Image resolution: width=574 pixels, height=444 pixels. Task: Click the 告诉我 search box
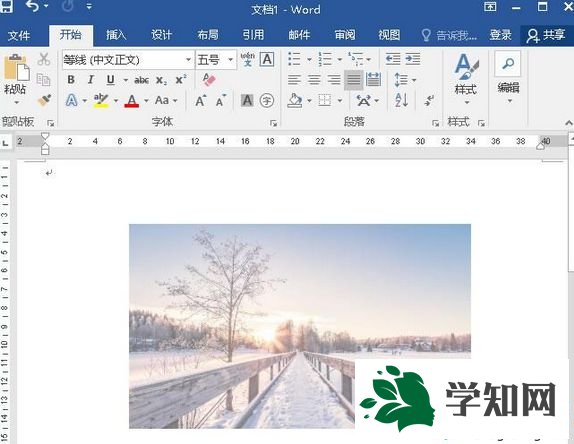(449, 35)
